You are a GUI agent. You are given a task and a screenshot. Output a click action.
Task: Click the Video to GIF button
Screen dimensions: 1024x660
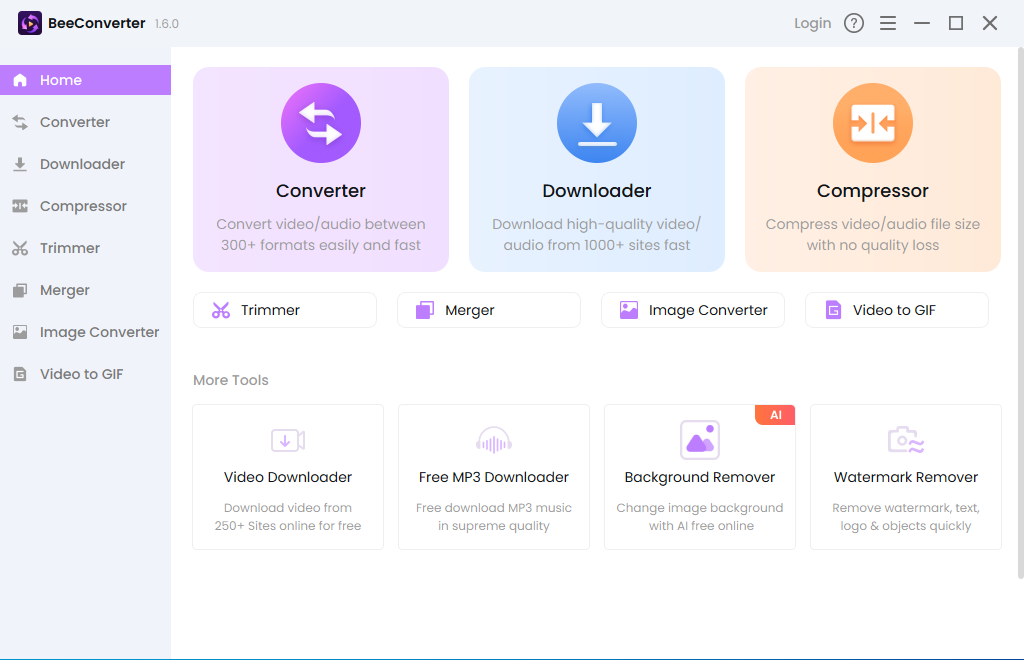897,310
